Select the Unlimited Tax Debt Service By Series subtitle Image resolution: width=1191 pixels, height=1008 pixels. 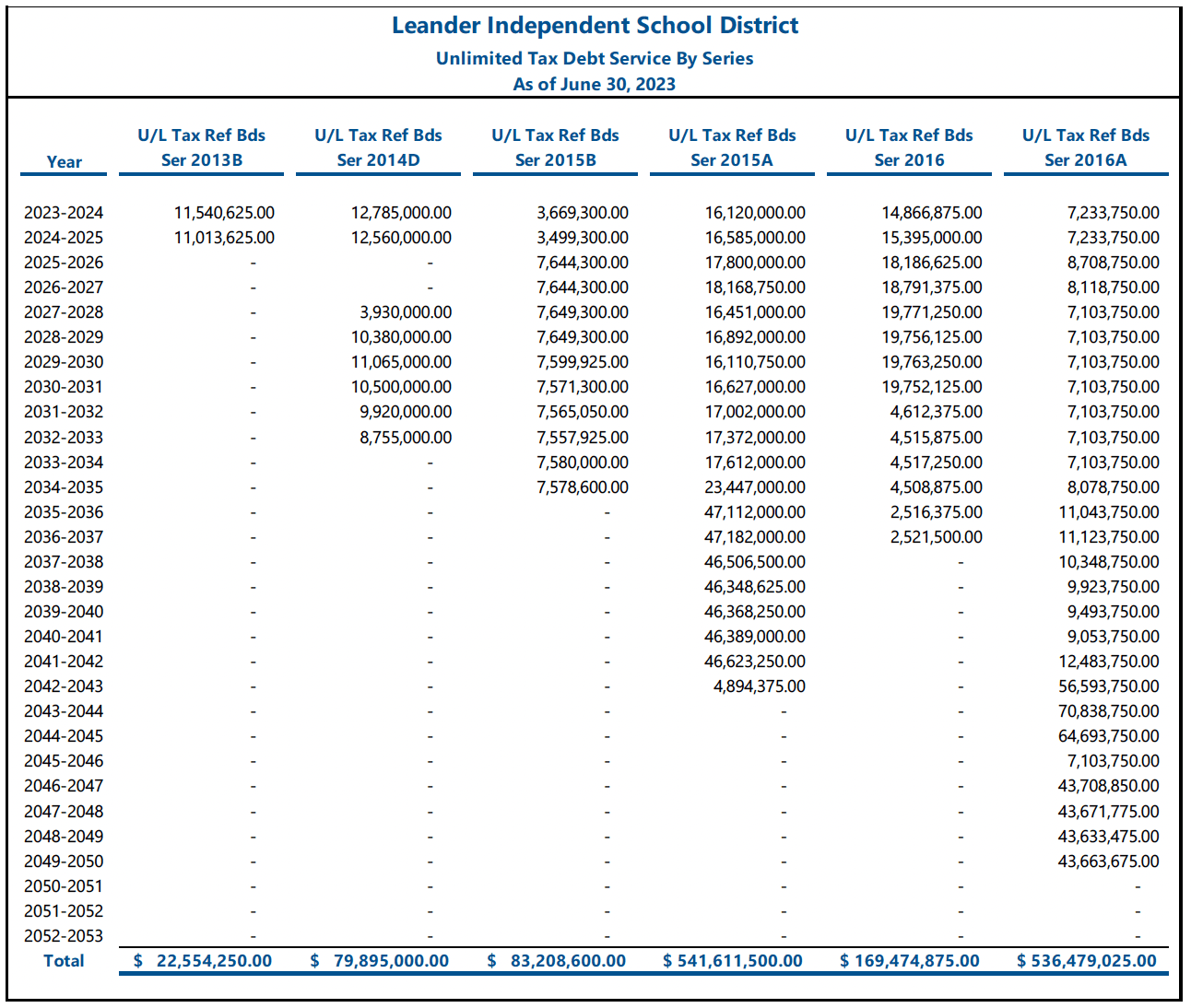595,58
